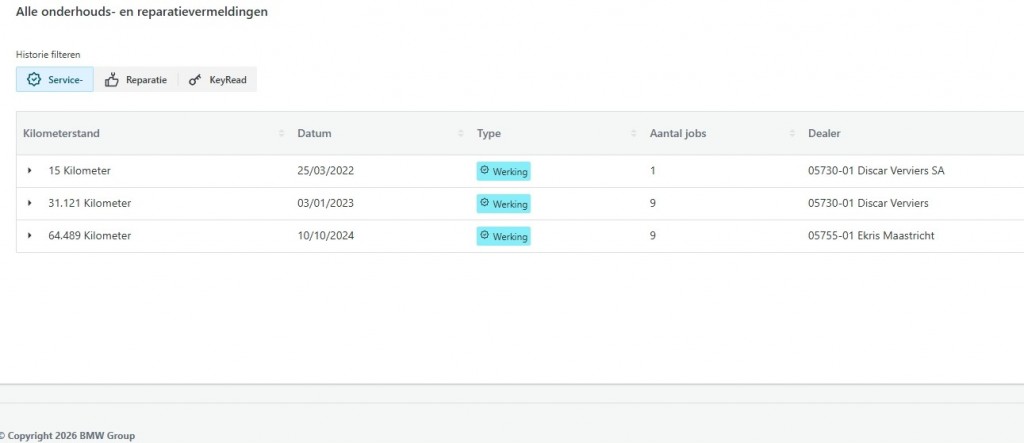Sort by Datum column arrows

click(461, 134)
